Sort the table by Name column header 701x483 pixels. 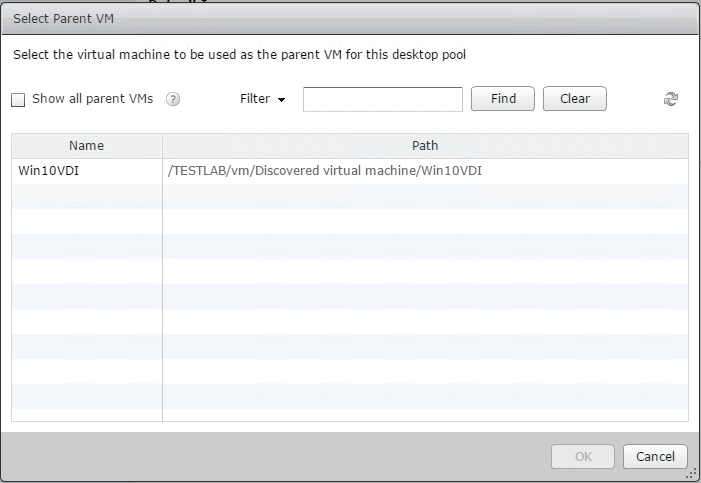pyautogui.click(x=87, y=146)
